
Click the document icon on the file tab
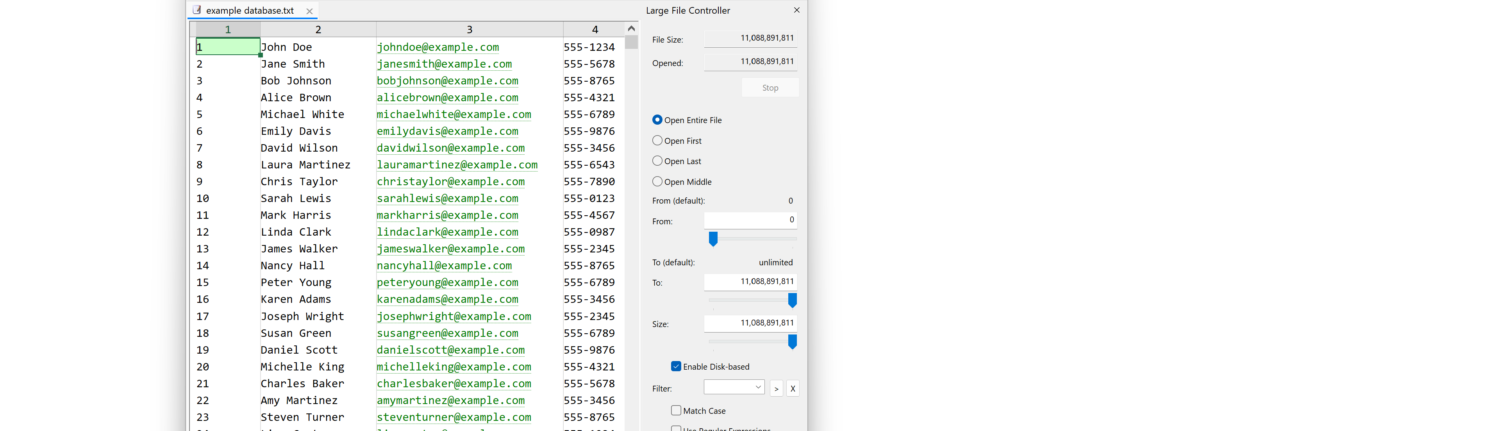tap(197, 10)
